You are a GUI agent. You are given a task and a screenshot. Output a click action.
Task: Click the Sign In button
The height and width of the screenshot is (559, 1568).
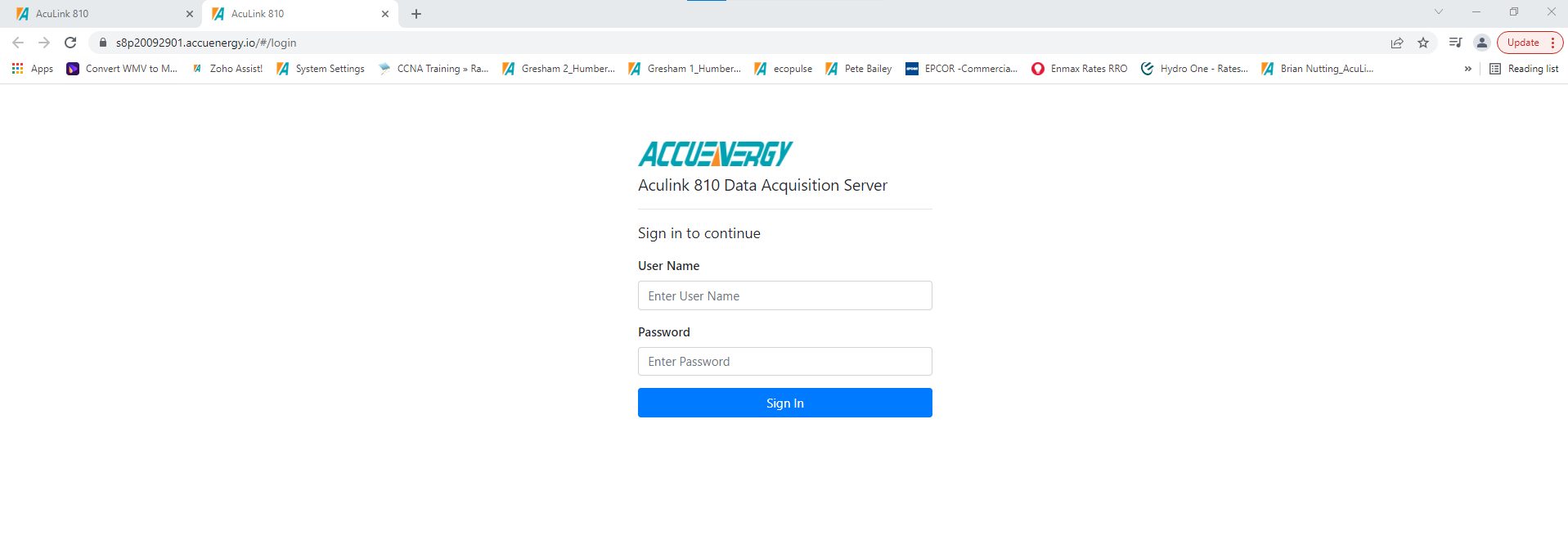coord(784,403)
